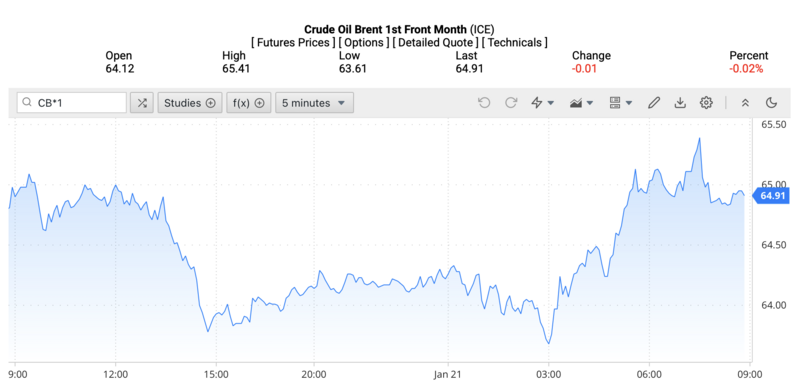Click the Last value 64.91
Viewport: 800px width, 381px height.
click(469, 68)
